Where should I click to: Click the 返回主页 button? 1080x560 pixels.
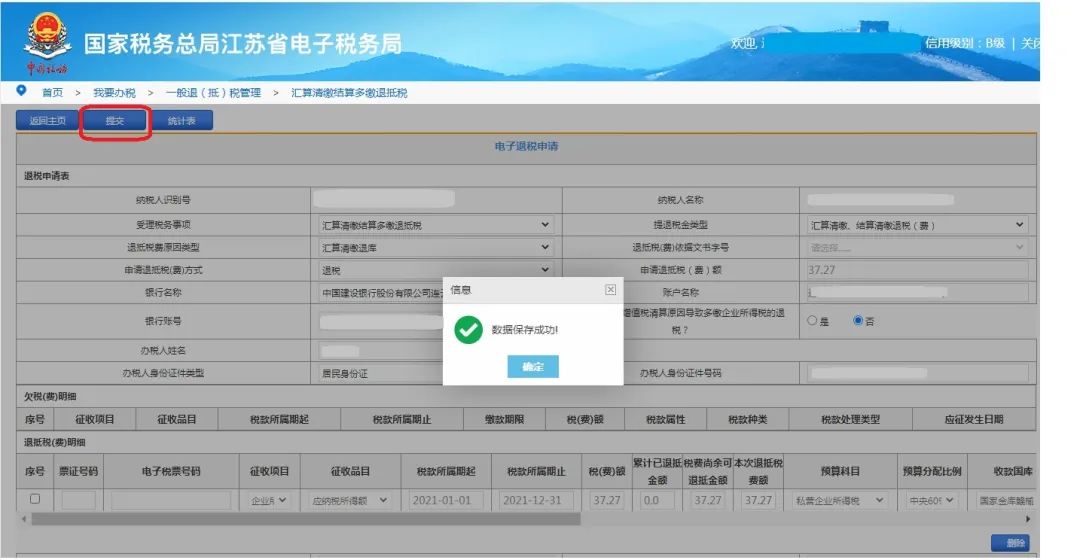point(48,121)
